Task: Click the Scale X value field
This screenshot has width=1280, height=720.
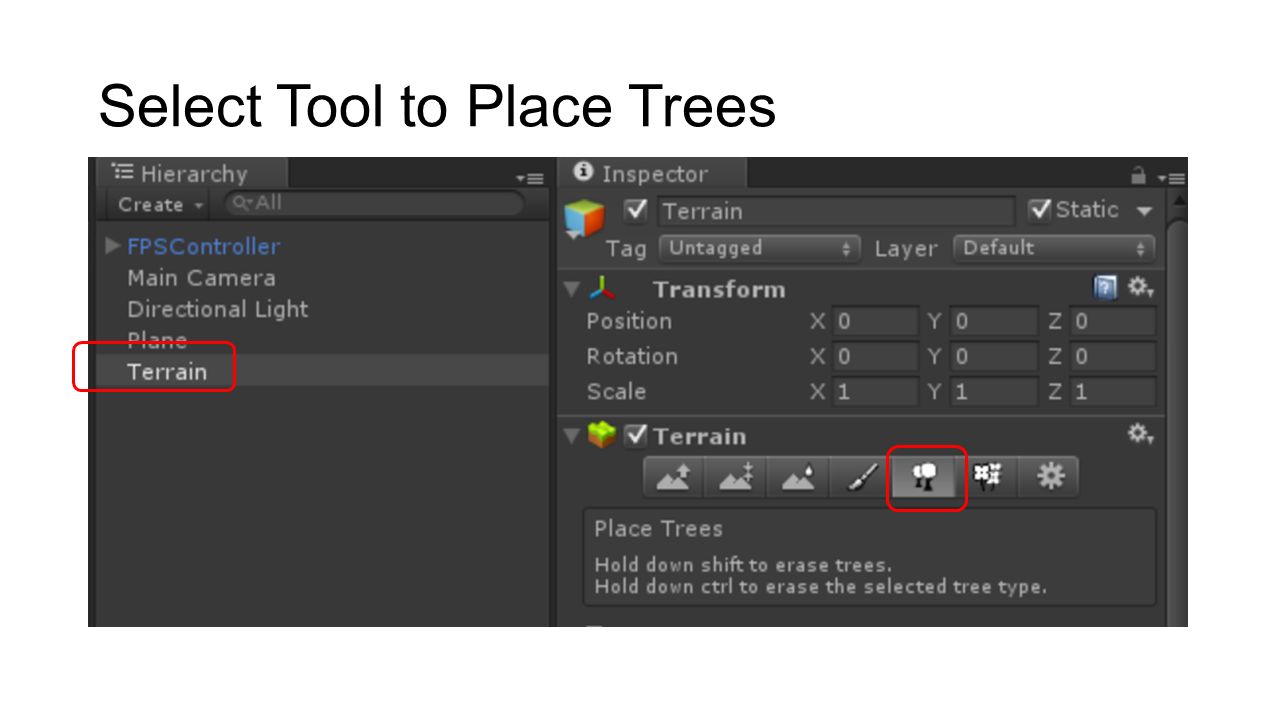Action: coord(875,392)
